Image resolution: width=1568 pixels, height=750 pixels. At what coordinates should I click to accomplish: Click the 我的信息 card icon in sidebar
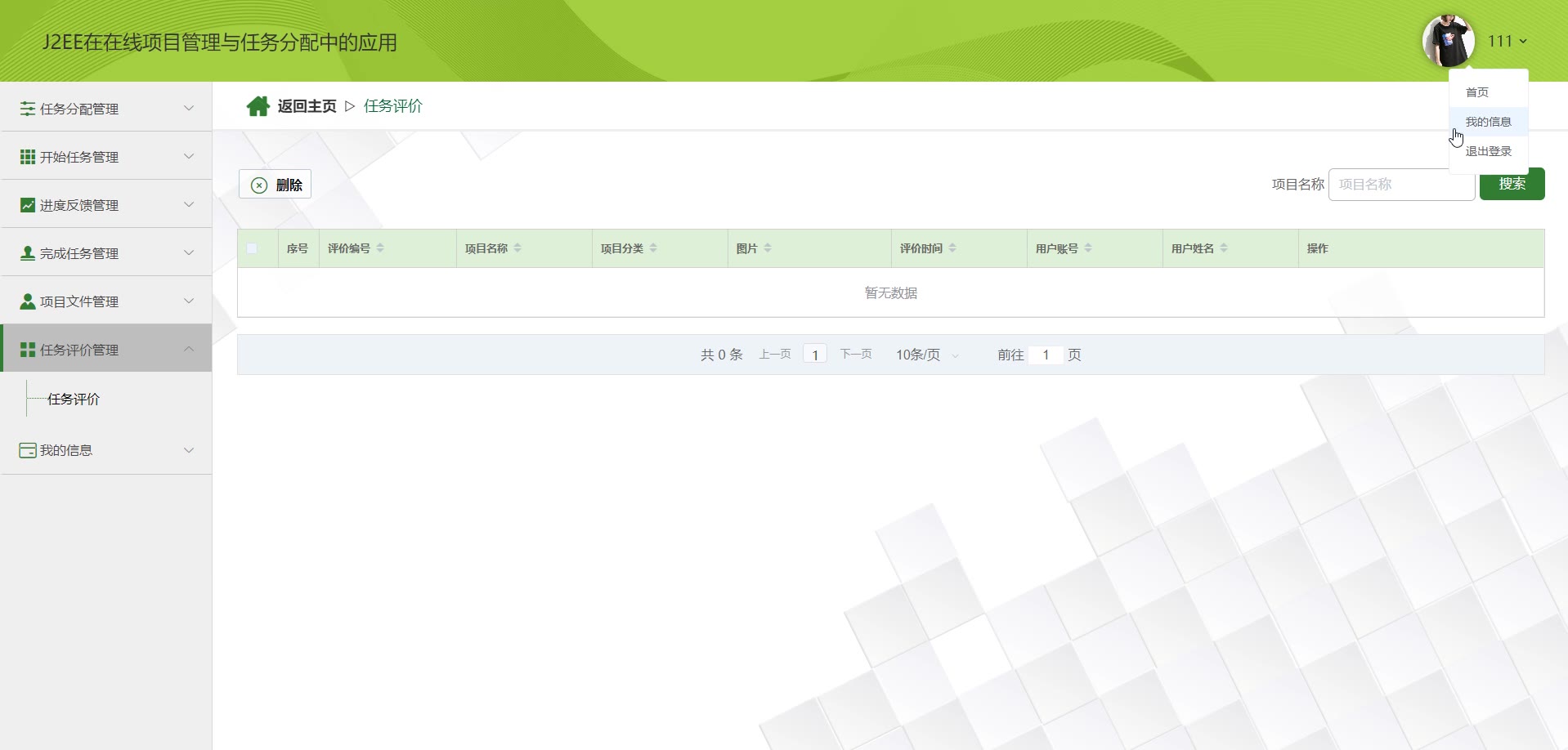(28, 450)
